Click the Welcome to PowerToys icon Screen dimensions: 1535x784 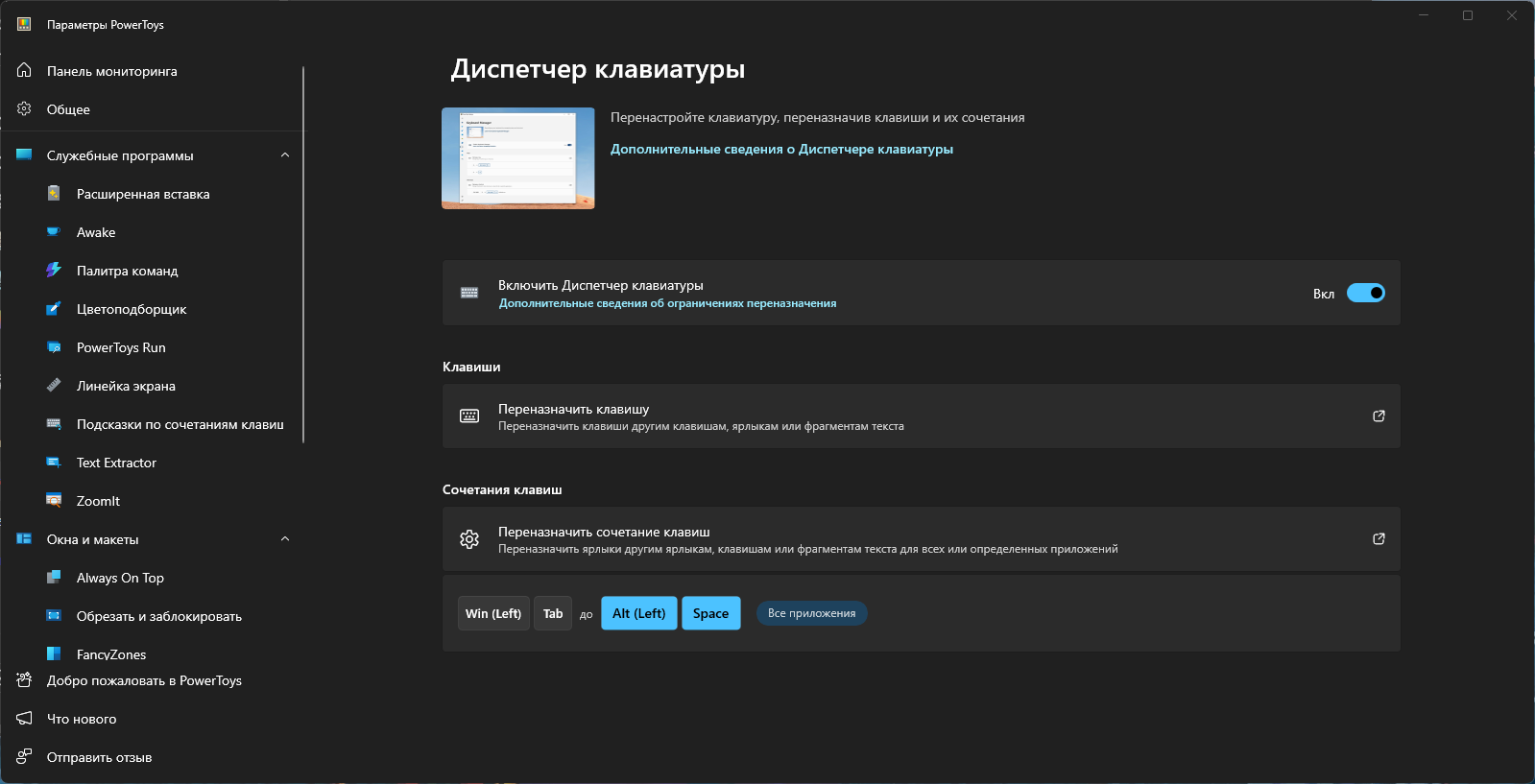click(x=24, y=679)
